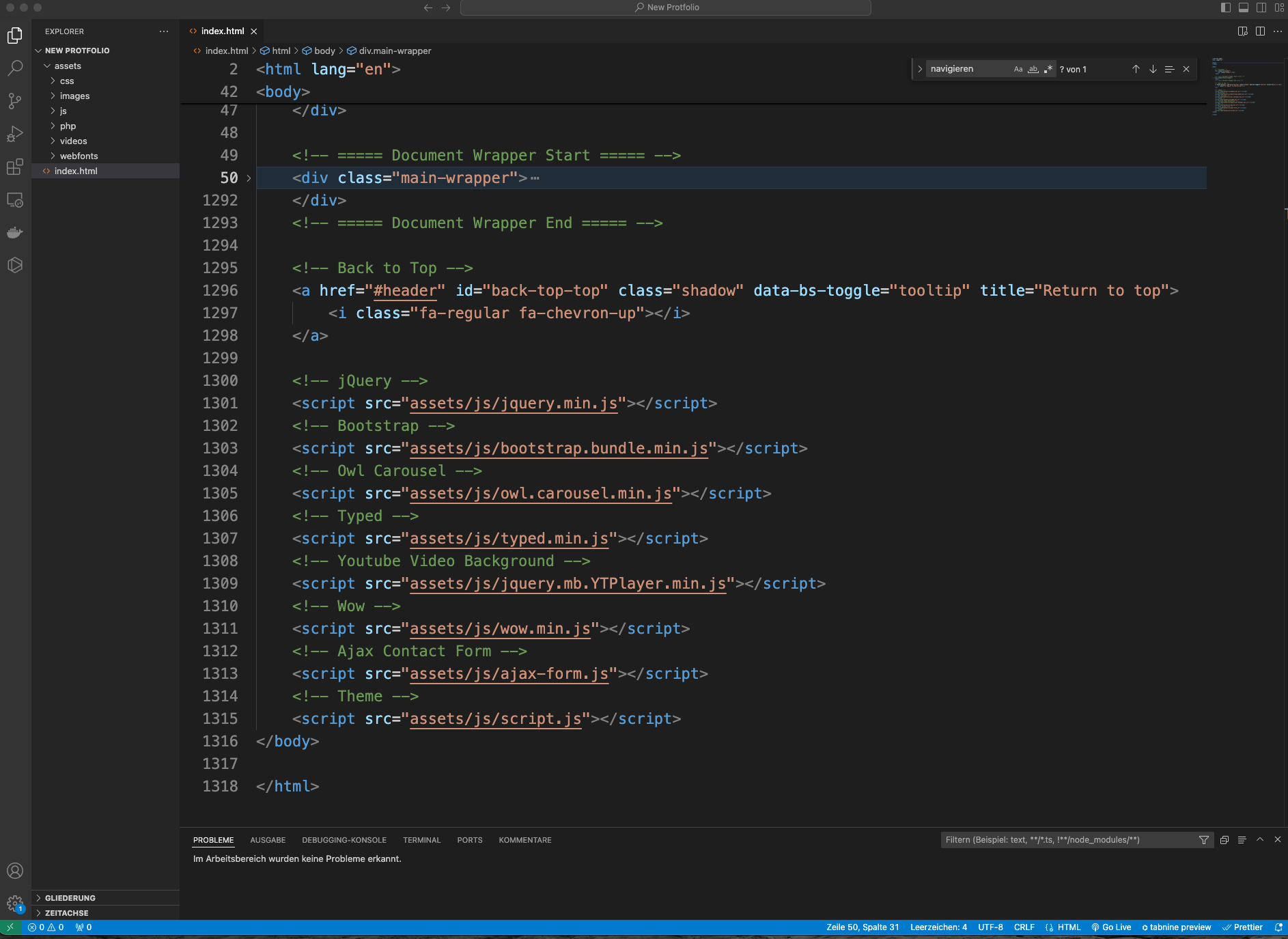Go back with the navigation arrow
Viewport: 1288px width, 939px height.
pyautogui.click(x=428, y=8)
